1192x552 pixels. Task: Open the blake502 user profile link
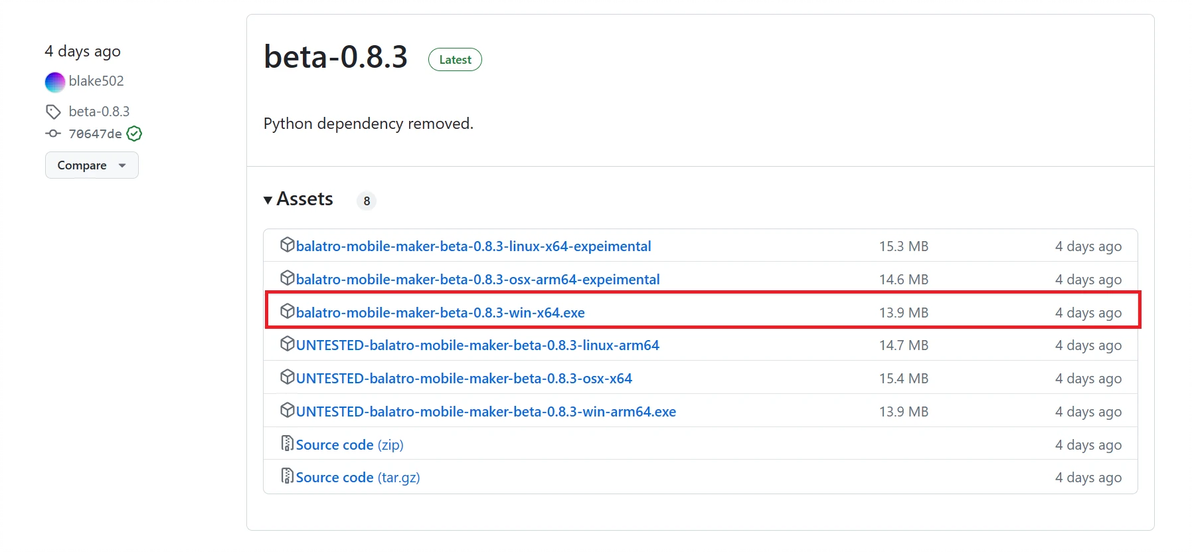(x=96, y=81)
